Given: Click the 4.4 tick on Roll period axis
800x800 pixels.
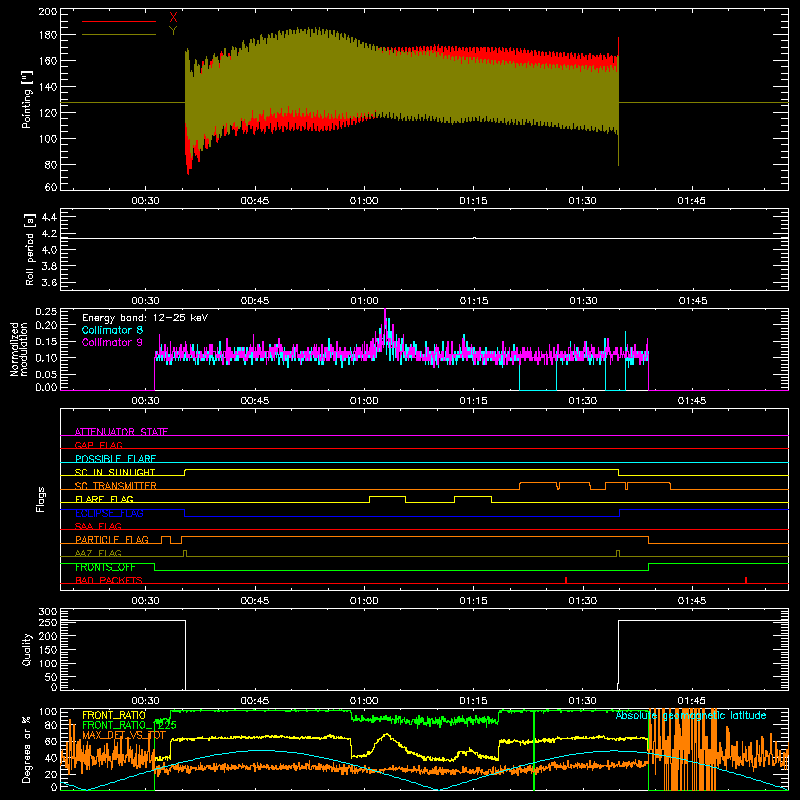Looking at the screenshot, I should 49,217.
